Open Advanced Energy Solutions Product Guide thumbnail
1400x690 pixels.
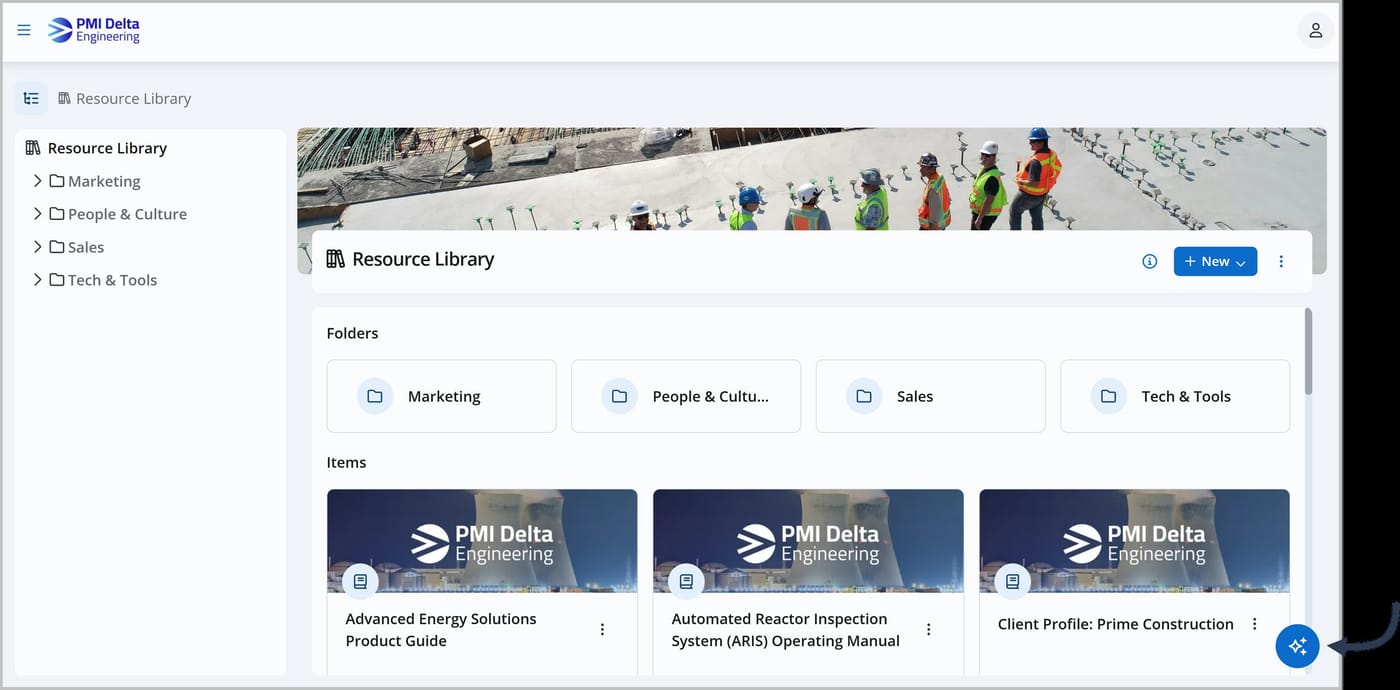(482, 541)
